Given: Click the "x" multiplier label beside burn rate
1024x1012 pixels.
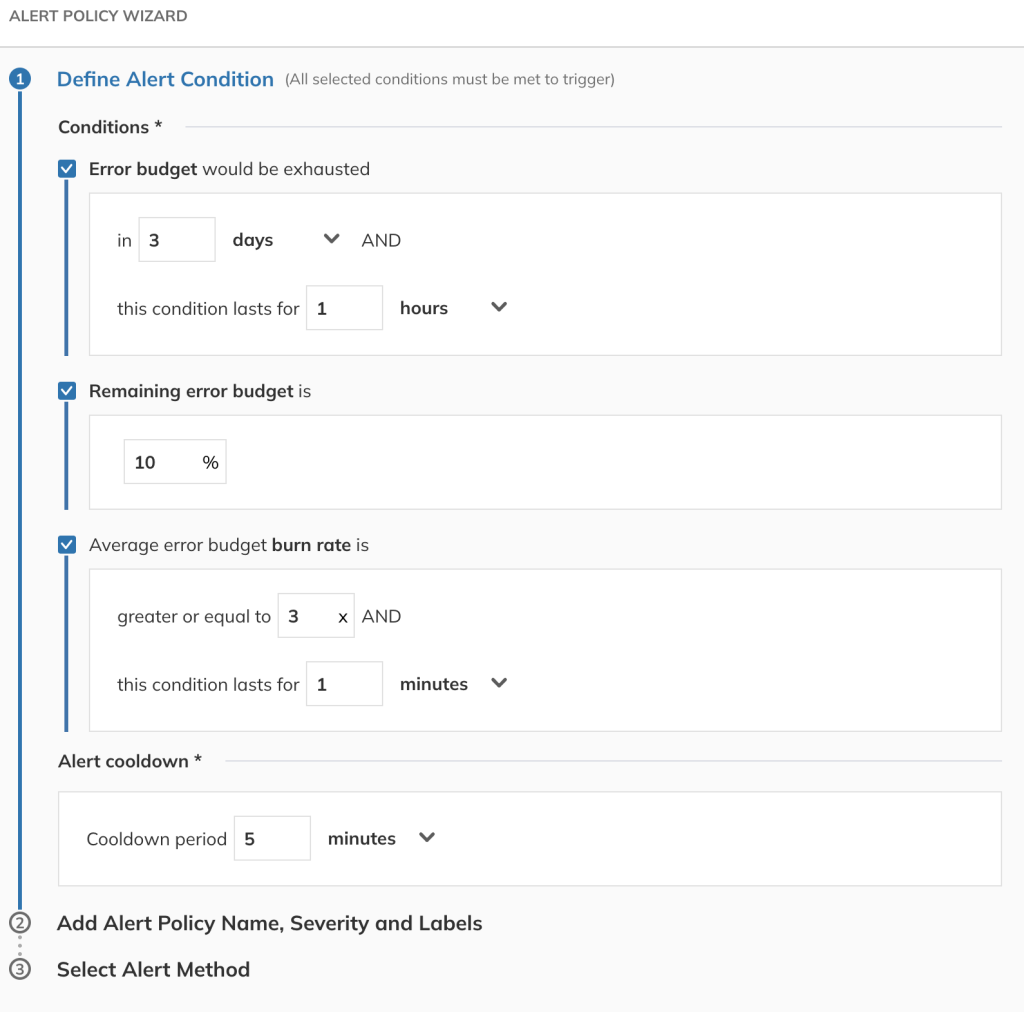Looking at the screenshot, I should (x=343, y=616).
